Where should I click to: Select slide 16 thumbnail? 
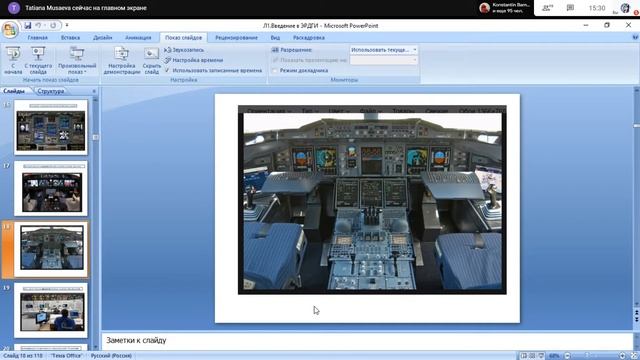[x=51, y=127]
